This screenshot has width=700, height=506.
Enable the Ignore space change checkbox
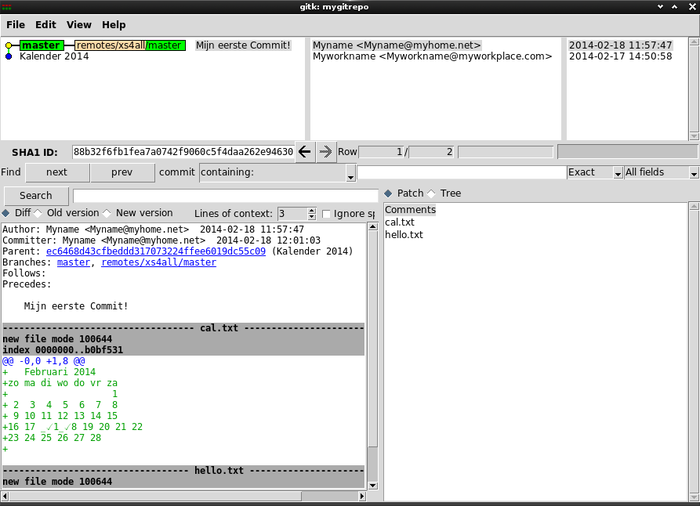click(x=326, y=214)
